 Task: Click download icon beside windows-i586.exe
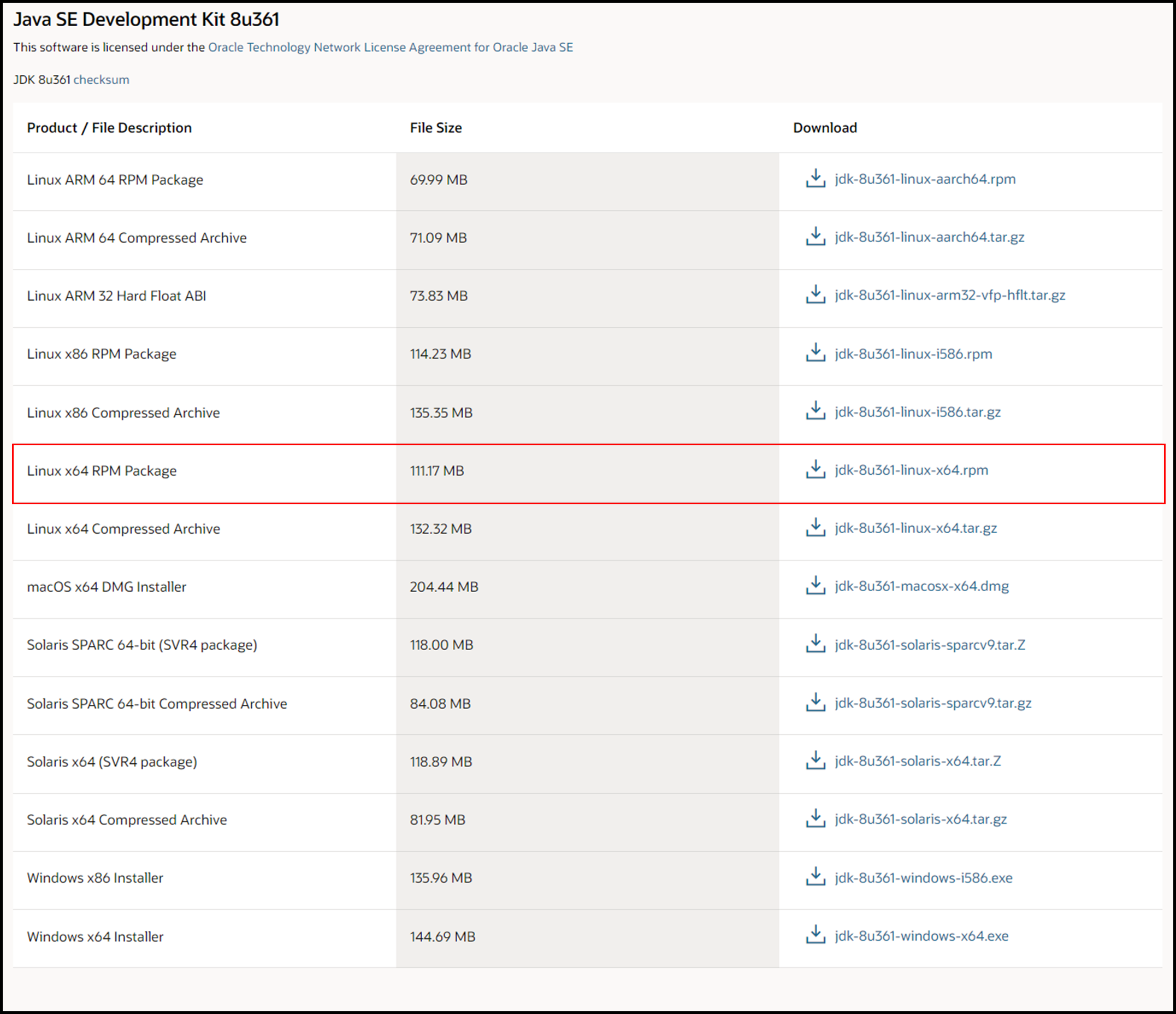815,877
